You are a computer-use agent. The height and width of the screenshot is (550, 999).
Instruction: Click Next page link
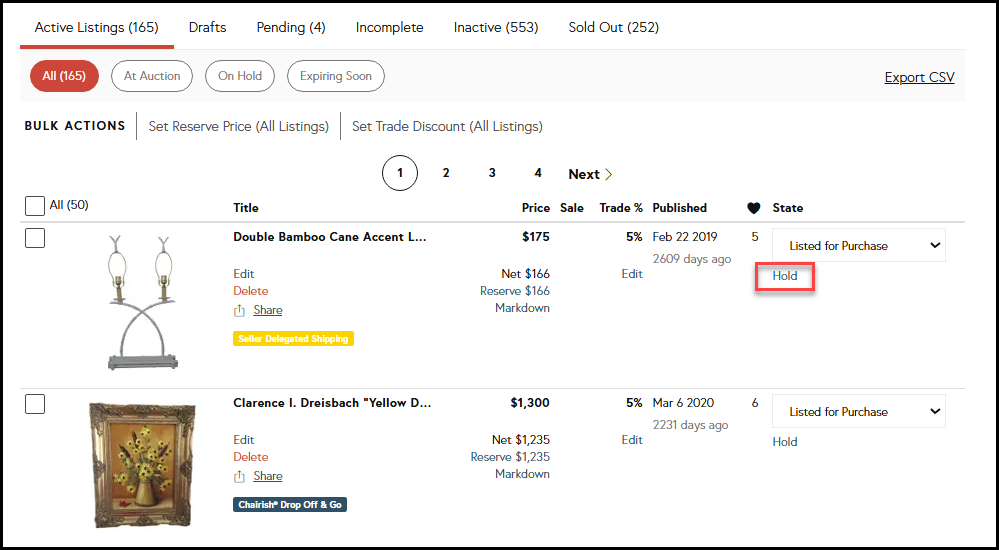[591, 174]
